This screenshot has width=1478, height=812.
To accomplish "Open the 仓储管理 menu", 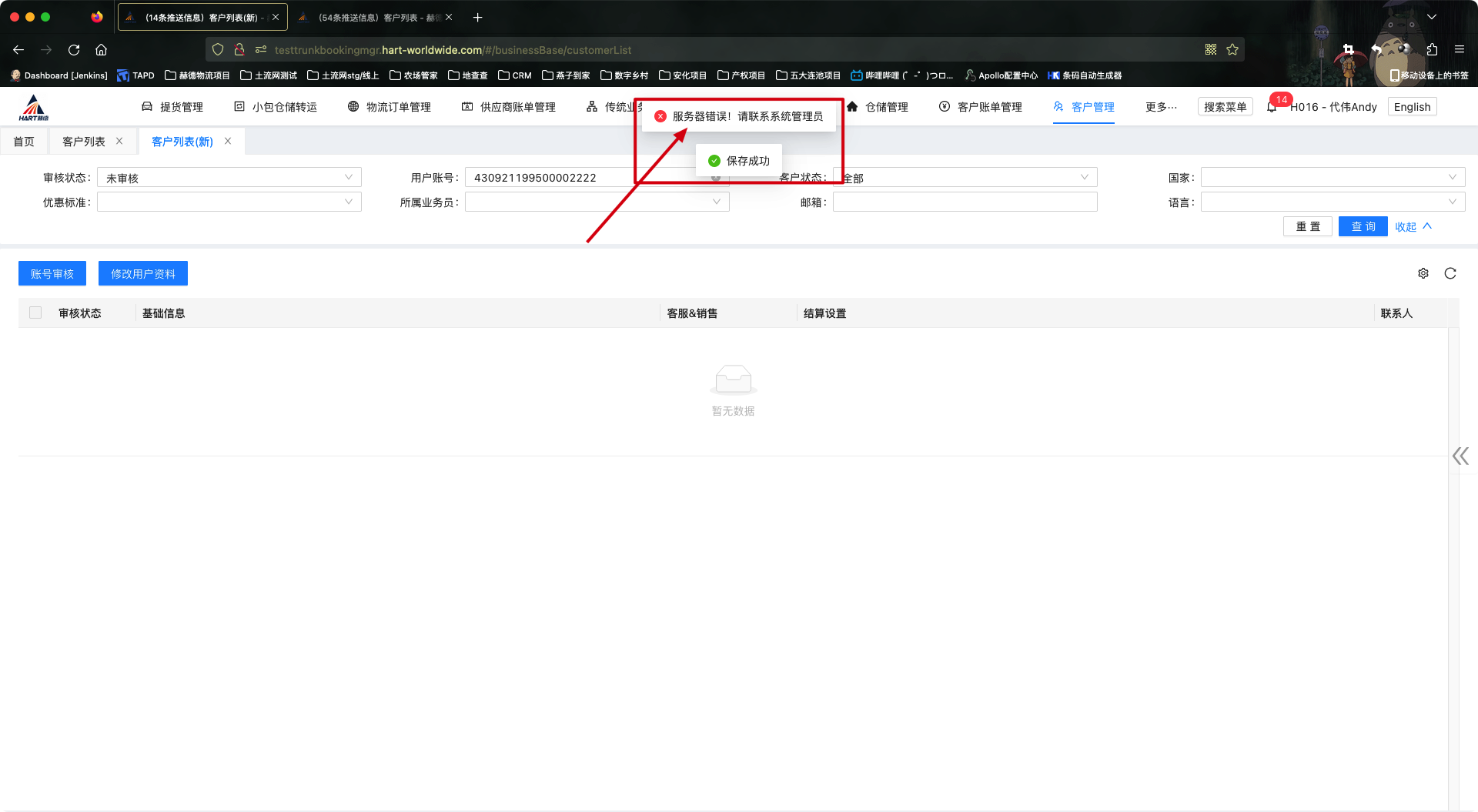I will 878,107.
